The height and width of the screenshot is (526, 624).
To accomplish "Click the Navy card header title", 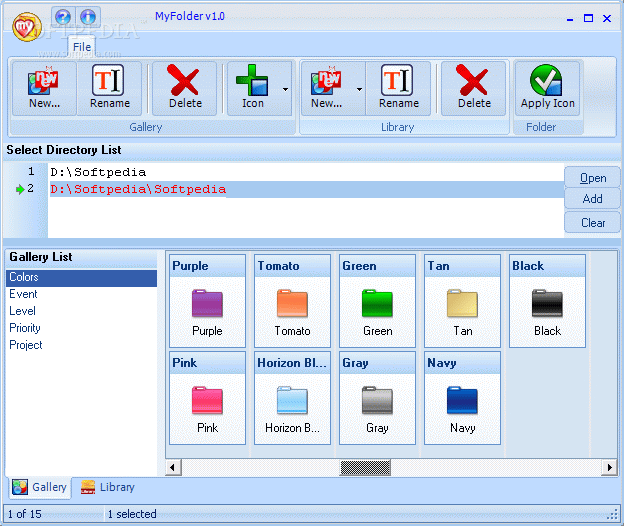I will tap(442, 363).
